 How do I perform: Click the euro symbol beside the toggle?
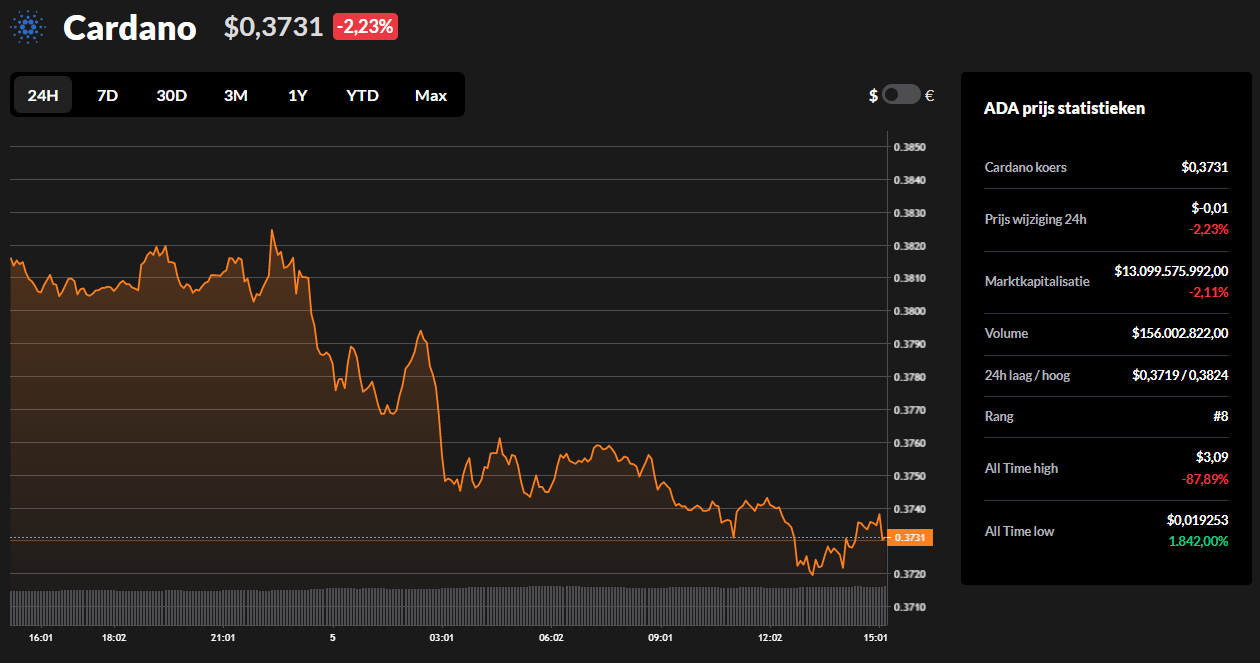(930, 95)
